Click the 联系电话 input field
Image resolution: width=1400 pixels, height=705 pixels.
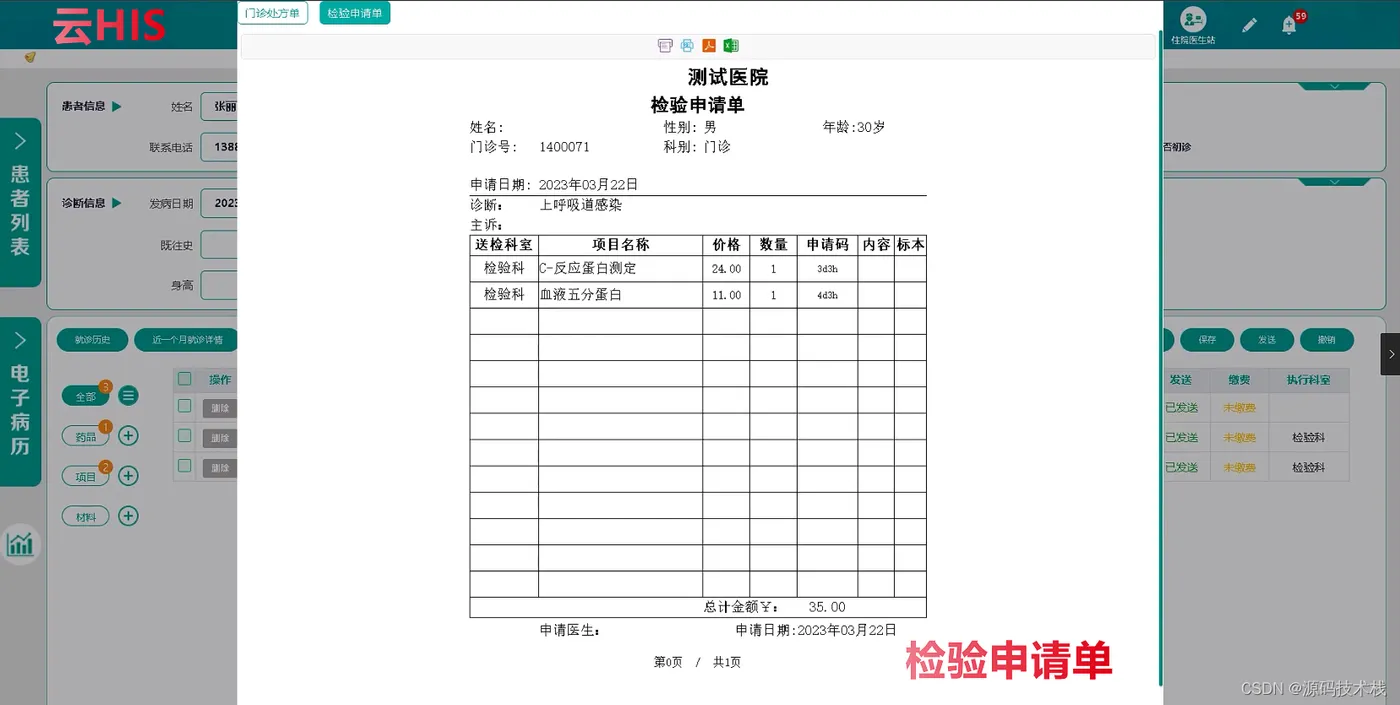219,147
